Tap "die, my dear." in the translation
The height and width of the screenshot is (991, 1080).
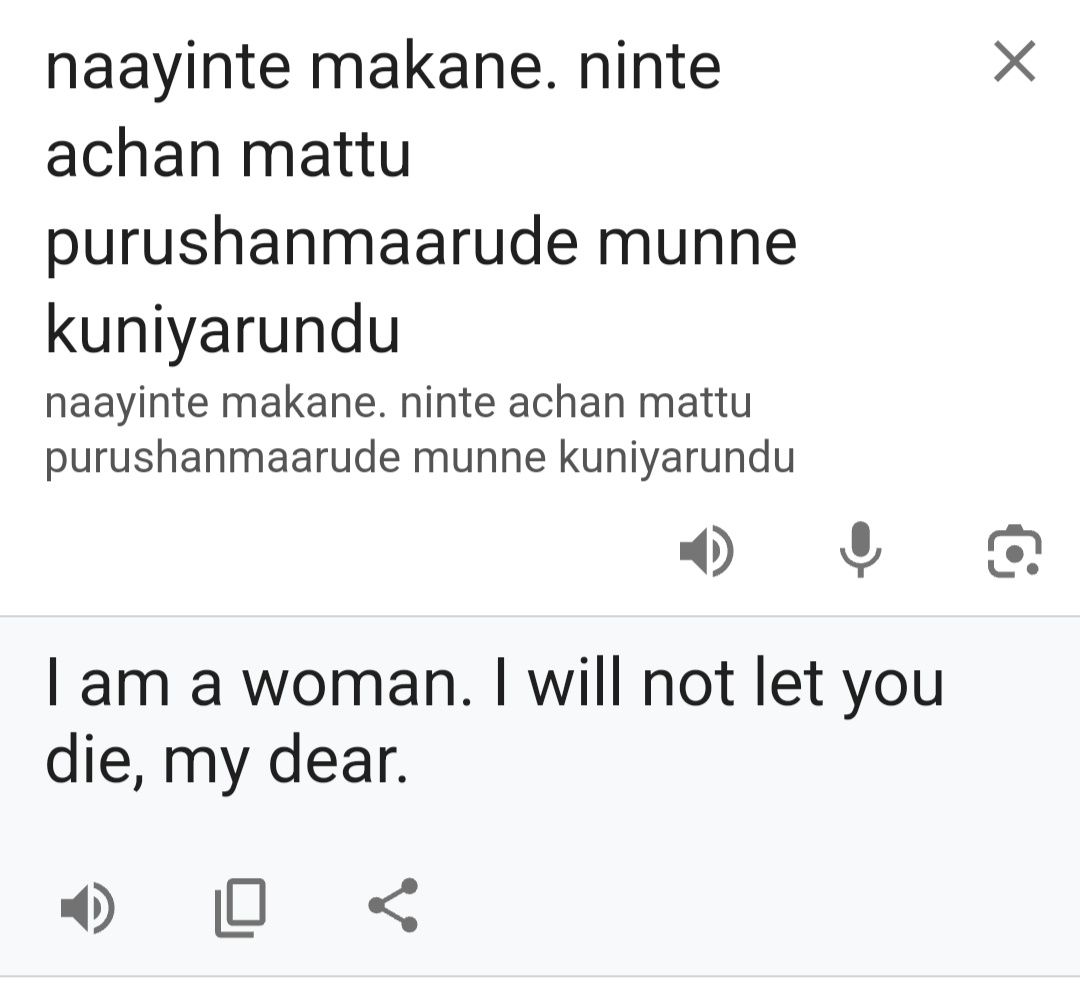pos(227,762)
